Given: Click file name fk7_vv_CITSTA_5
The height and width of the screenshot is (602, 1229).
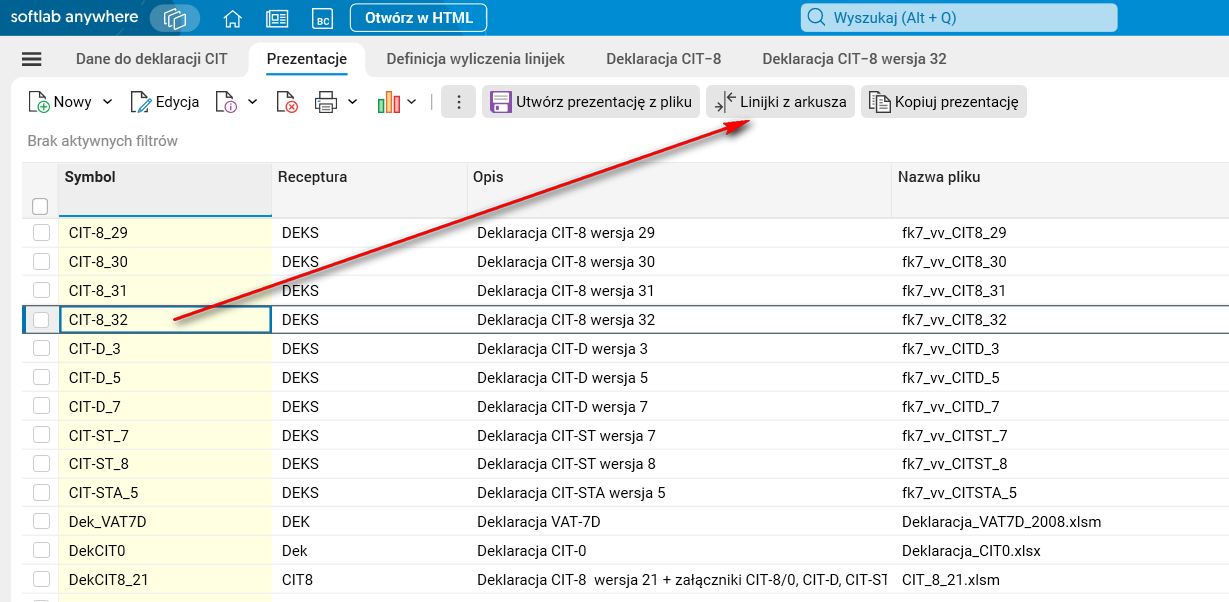Looking at the screenshot, I should 959,493.
